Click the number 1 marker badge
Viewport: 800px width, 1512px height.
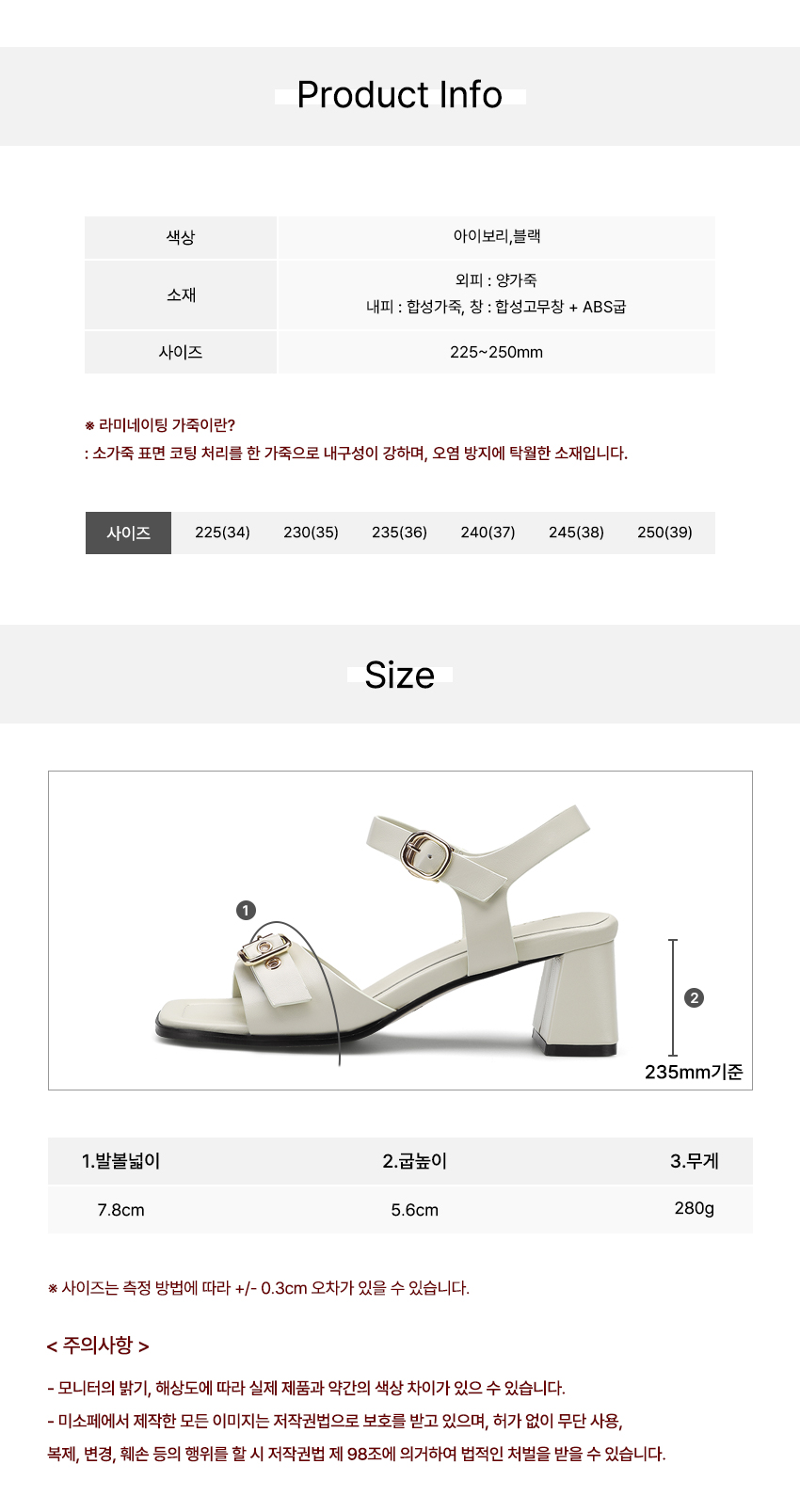coord(246,910)
